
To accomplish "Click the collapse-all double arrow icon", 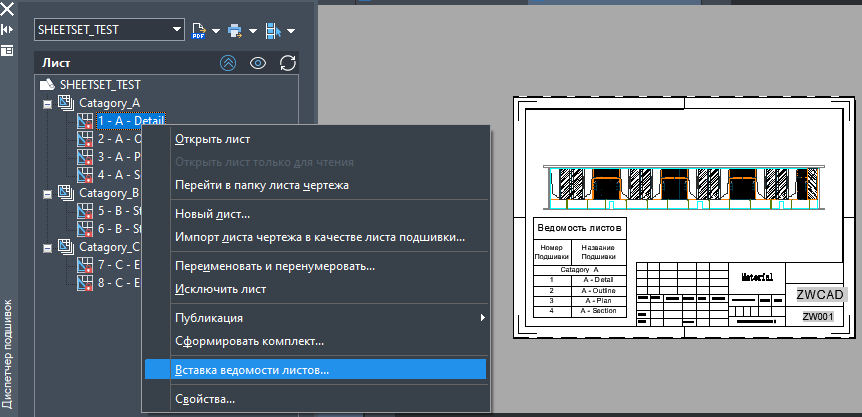I will [228, 63].
